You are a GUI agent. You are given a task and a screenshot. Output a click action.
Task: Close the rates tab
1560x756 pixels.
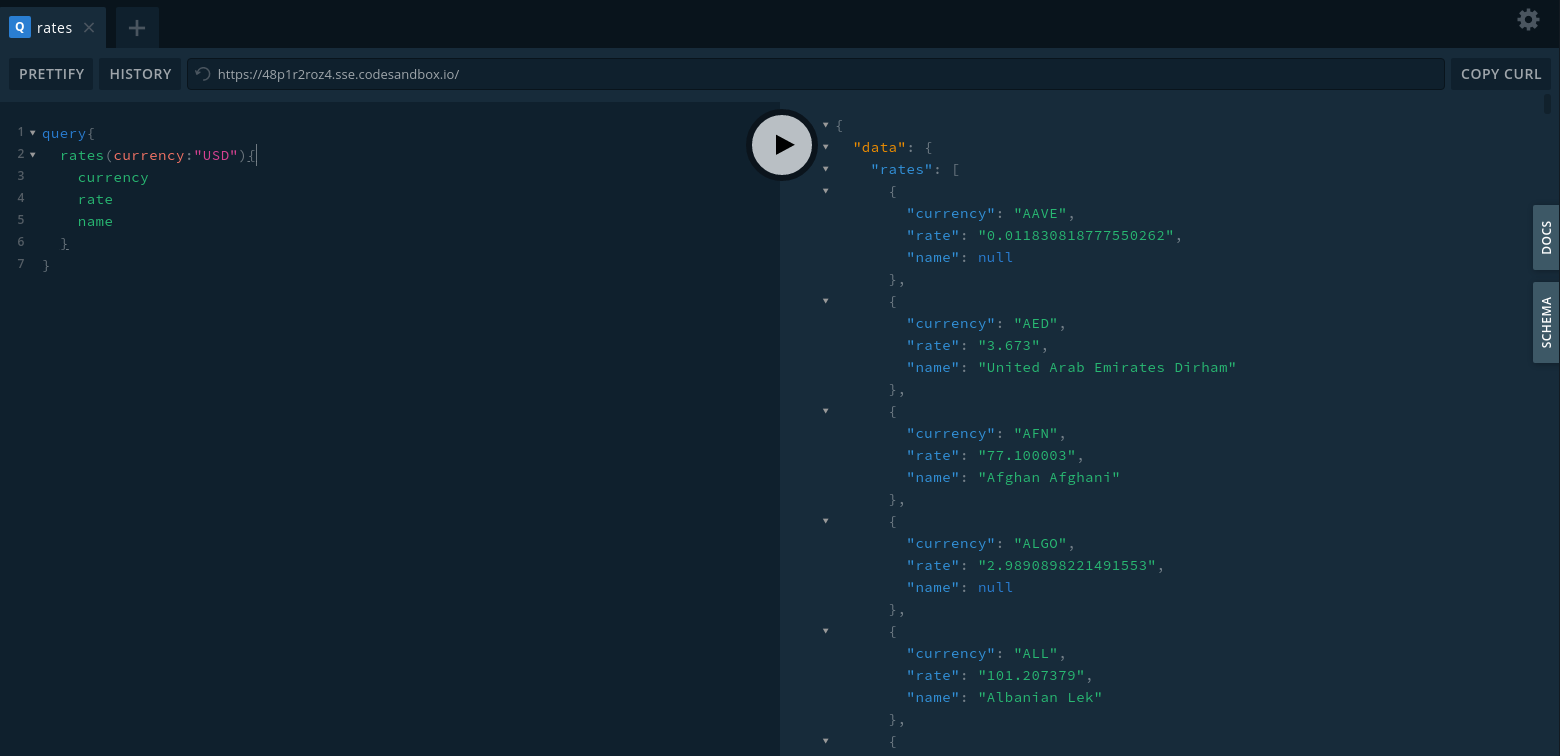click(x=89, y=28)
